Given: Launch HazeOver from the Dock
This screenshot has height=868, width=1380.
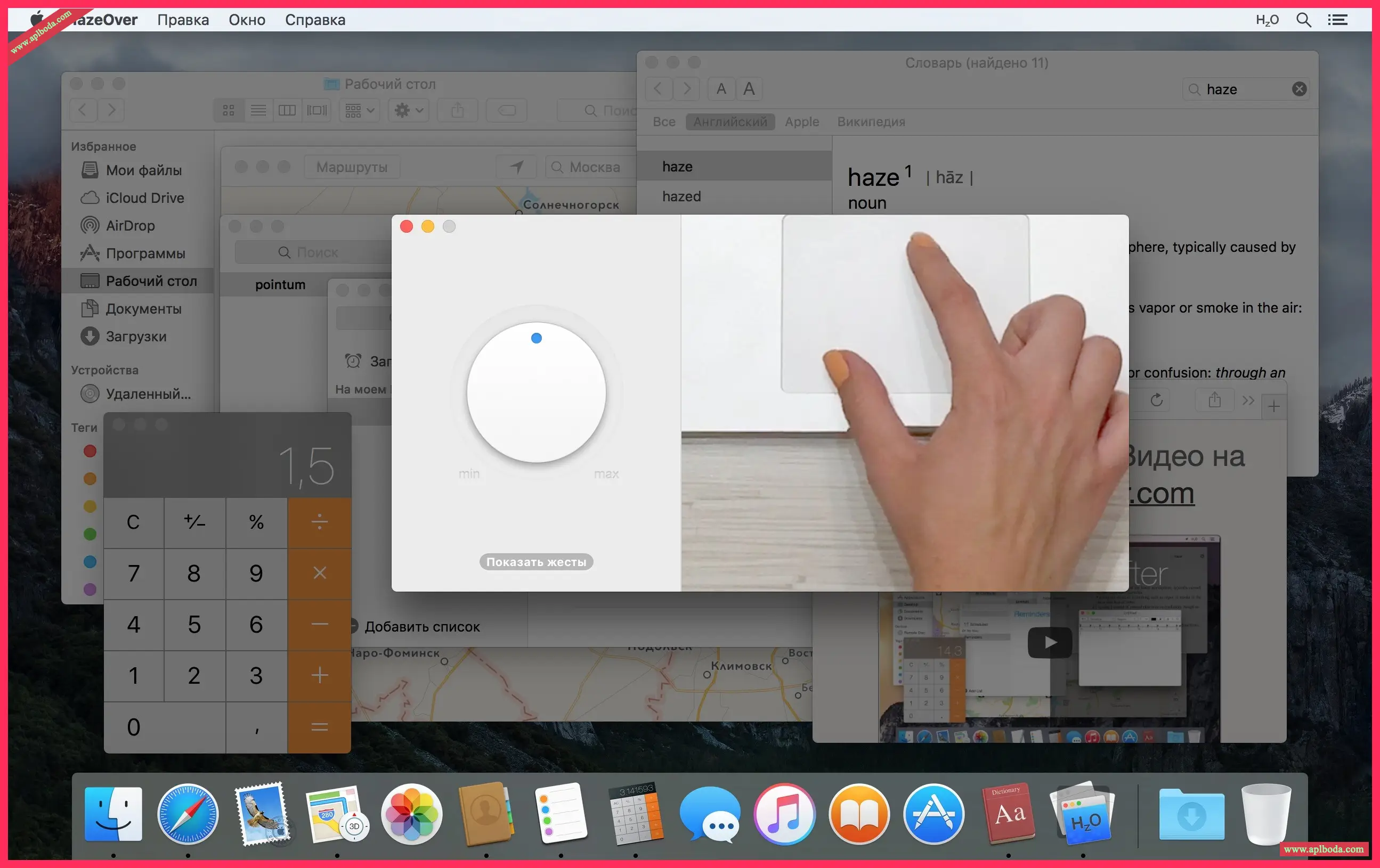Looking at the screenshot, I should (1082, 814).
